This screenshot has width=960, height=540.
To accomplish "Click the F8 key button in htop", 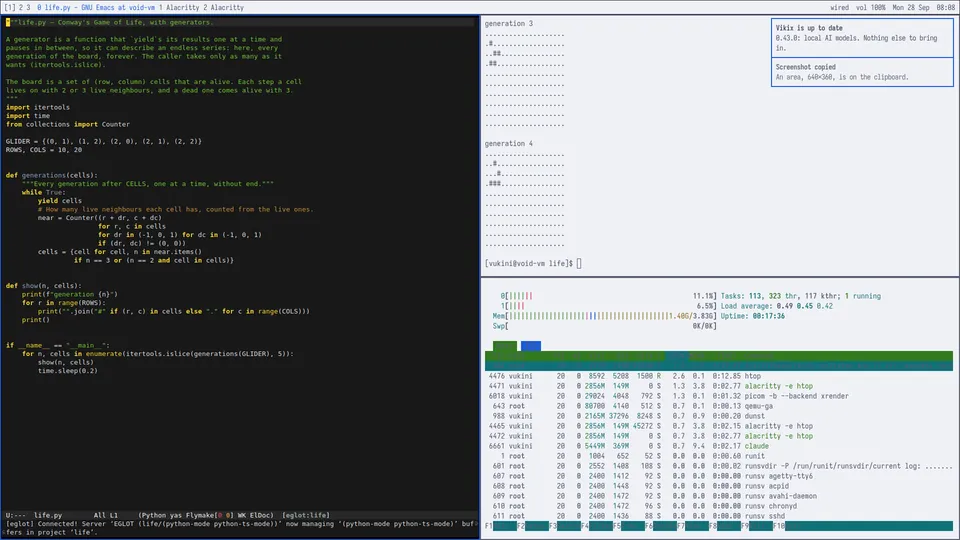I will pyautogui.click(x=725, y=526).
